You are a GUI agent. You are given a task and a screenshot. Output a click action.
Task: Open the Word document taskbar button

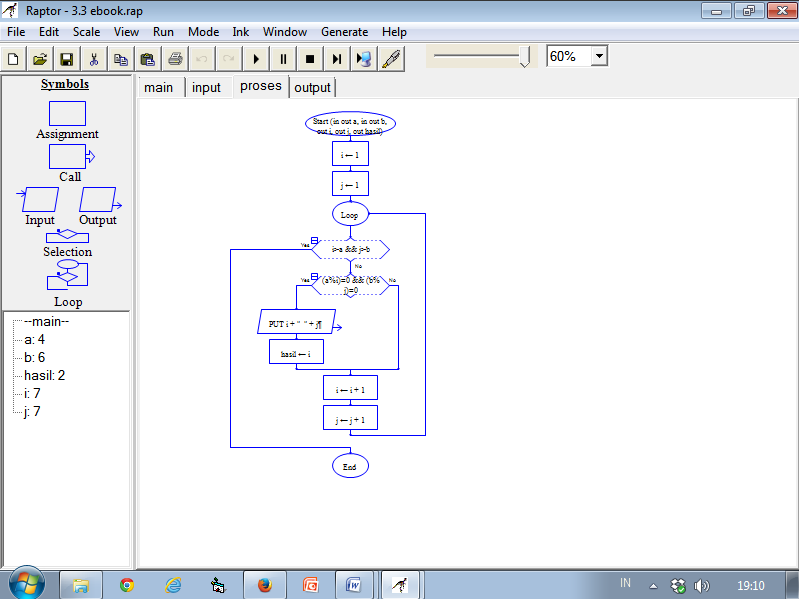354,585
